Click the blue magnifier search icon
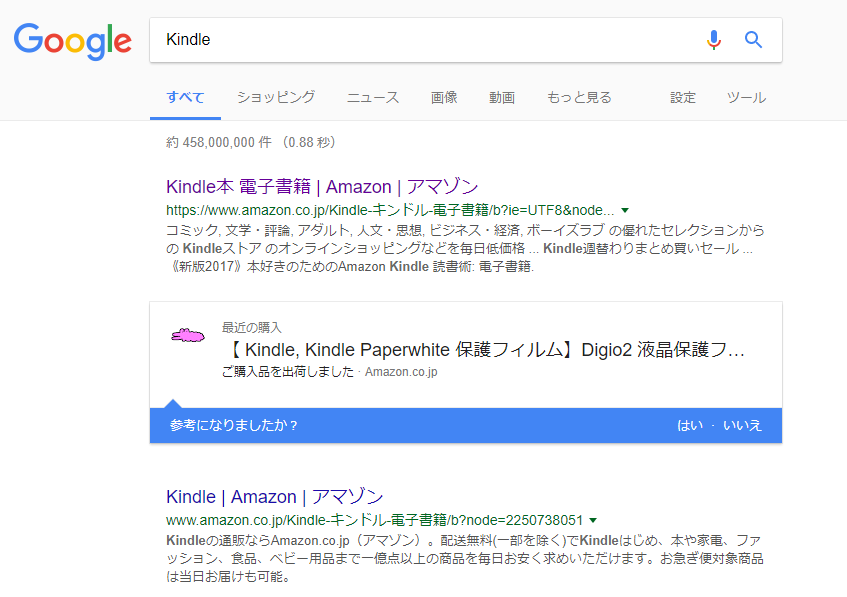This screenshot has width=847, height=597. pos(753,39)
